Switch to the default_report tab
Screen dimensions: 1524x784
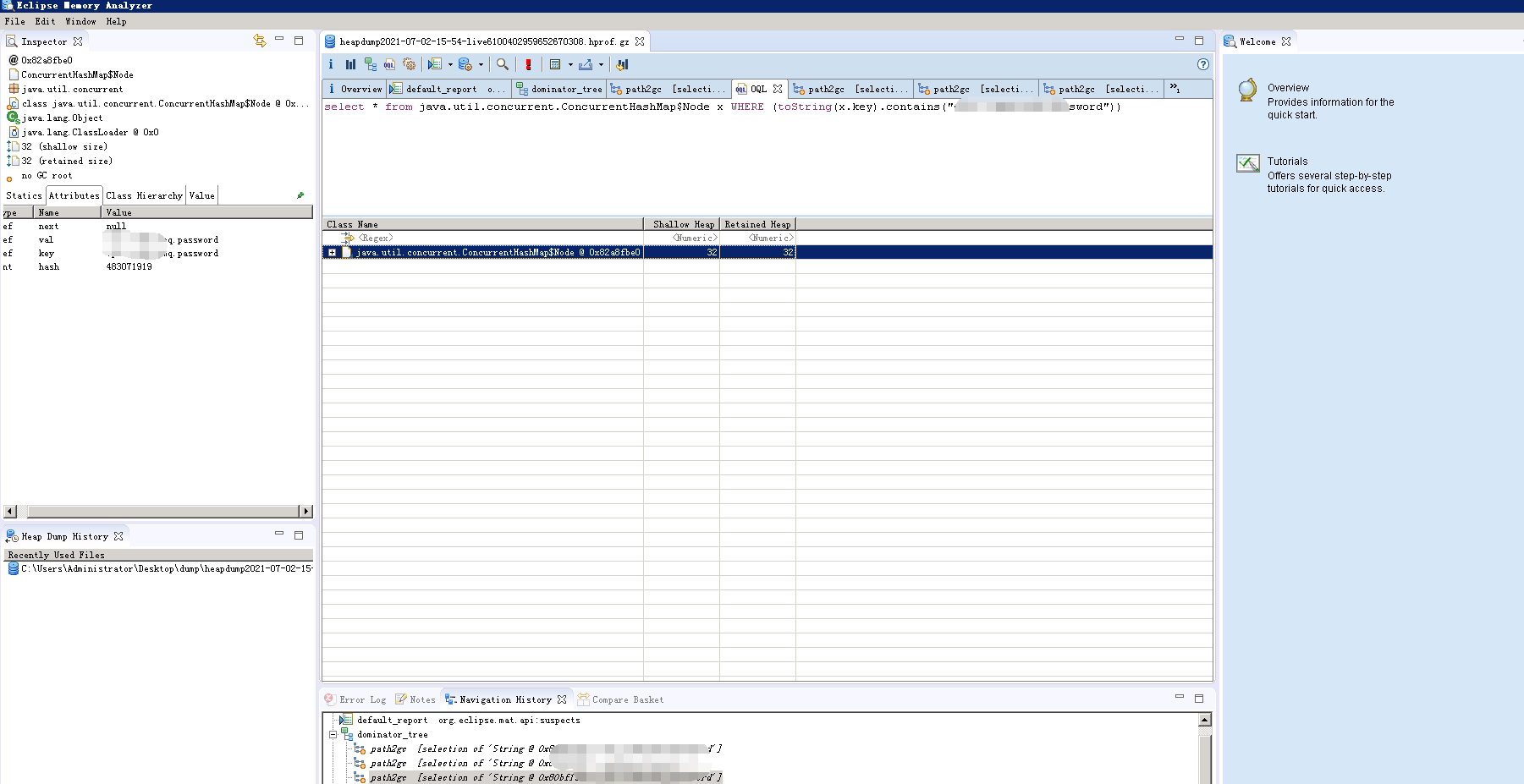[448, 89]
